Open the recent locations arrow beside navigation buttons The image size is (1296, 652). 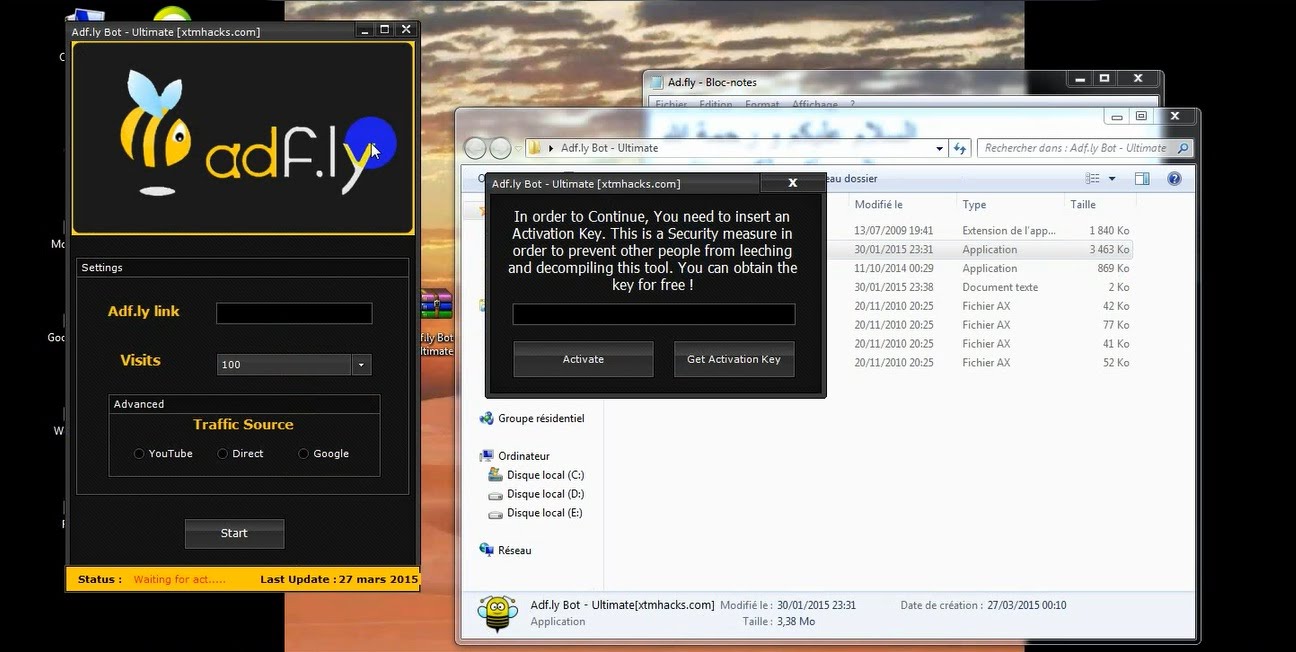[x=518, y=148]
